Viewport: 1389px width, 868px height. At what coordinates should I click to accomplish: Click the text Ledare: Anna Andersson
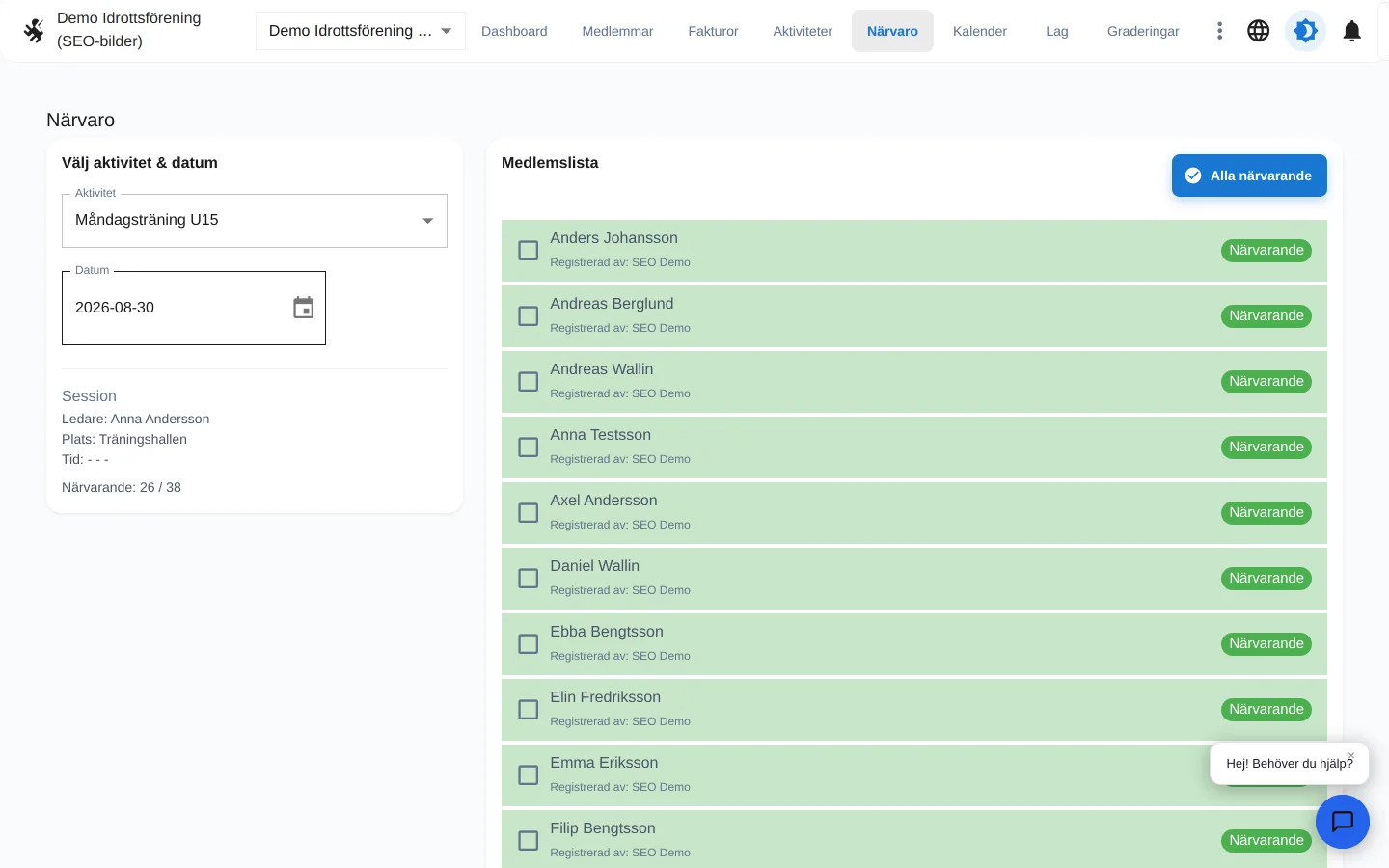point(136,420)
